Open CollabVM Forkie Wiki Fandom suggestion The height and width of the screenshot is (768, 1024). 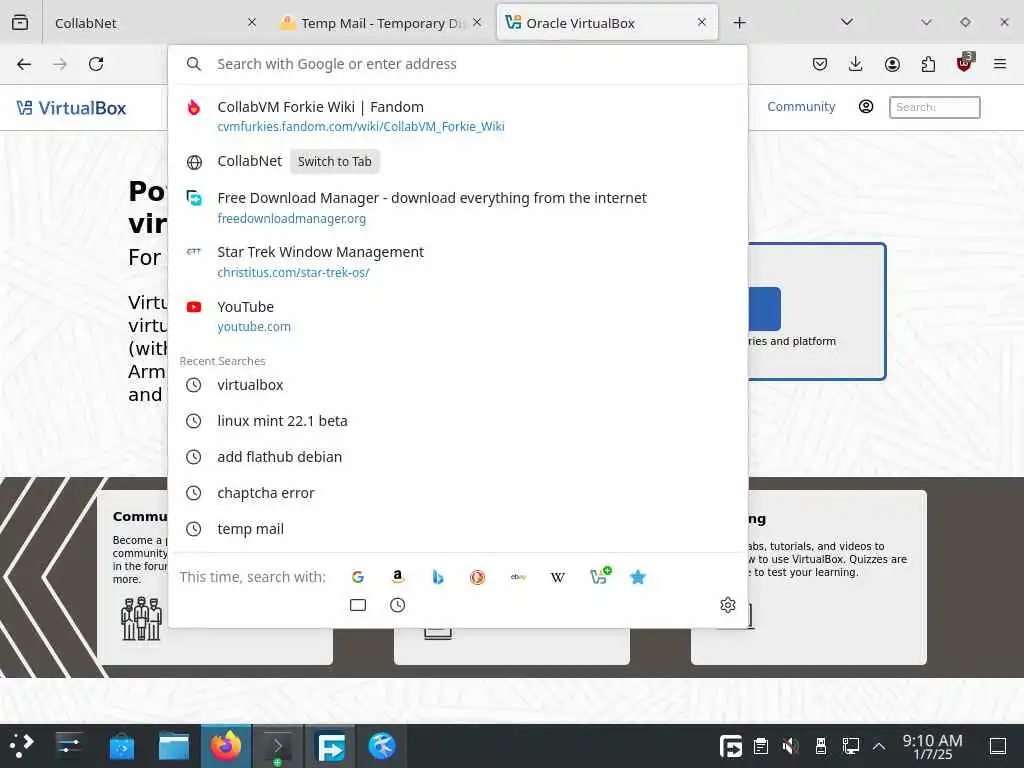(x=458, y=116)
